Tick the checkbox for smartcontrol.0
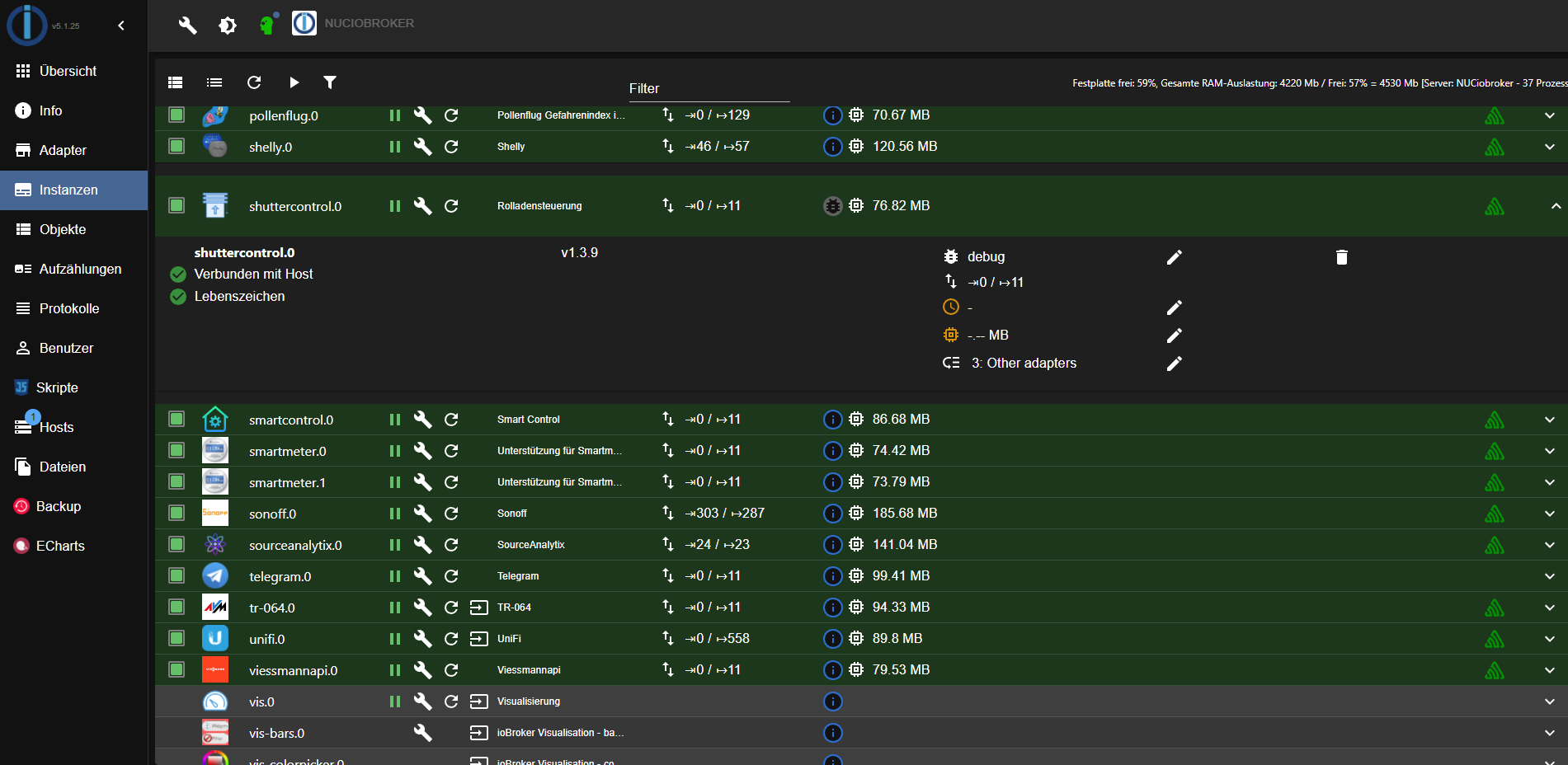Screen dimensions: 1568x765 point(177,420)
